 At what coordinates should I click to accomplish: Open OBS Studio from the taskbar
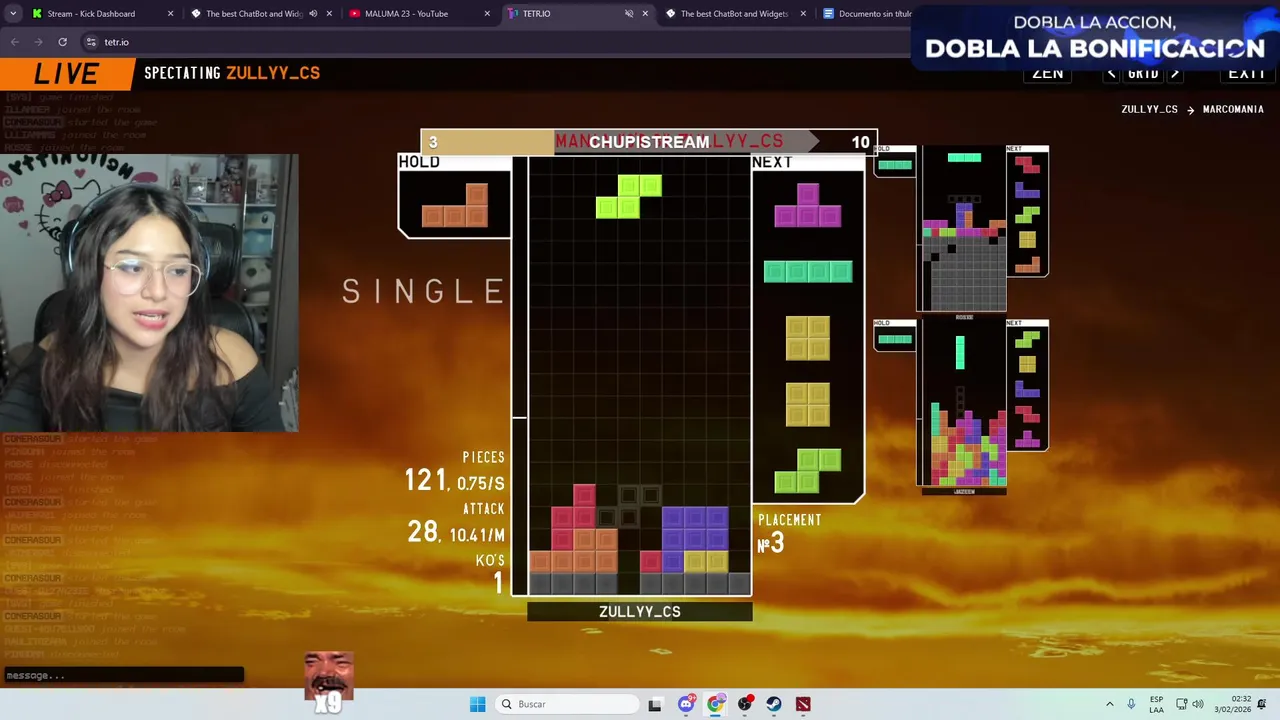(745, 704)
